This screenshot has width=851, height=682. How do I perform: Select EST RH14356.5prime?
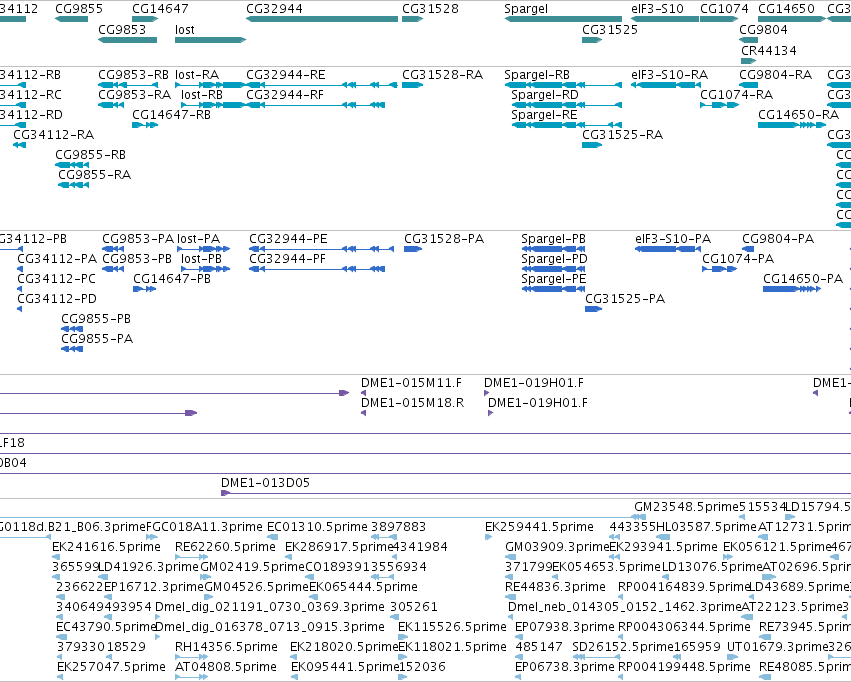226,647
